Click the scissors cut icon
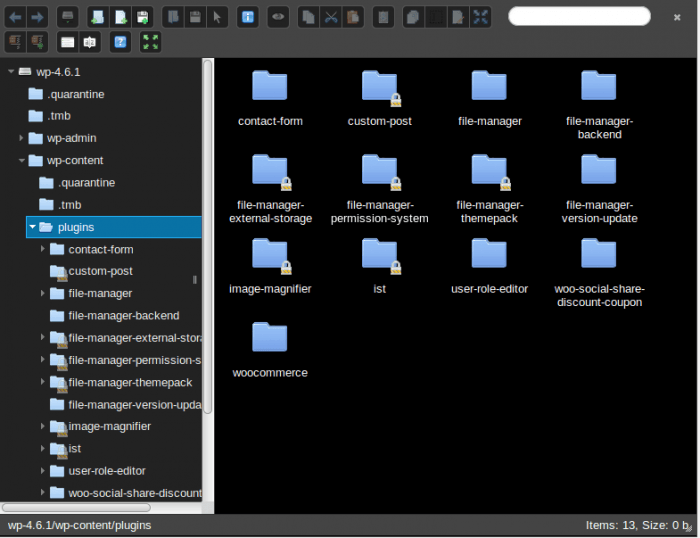 (x=331, y=17)
